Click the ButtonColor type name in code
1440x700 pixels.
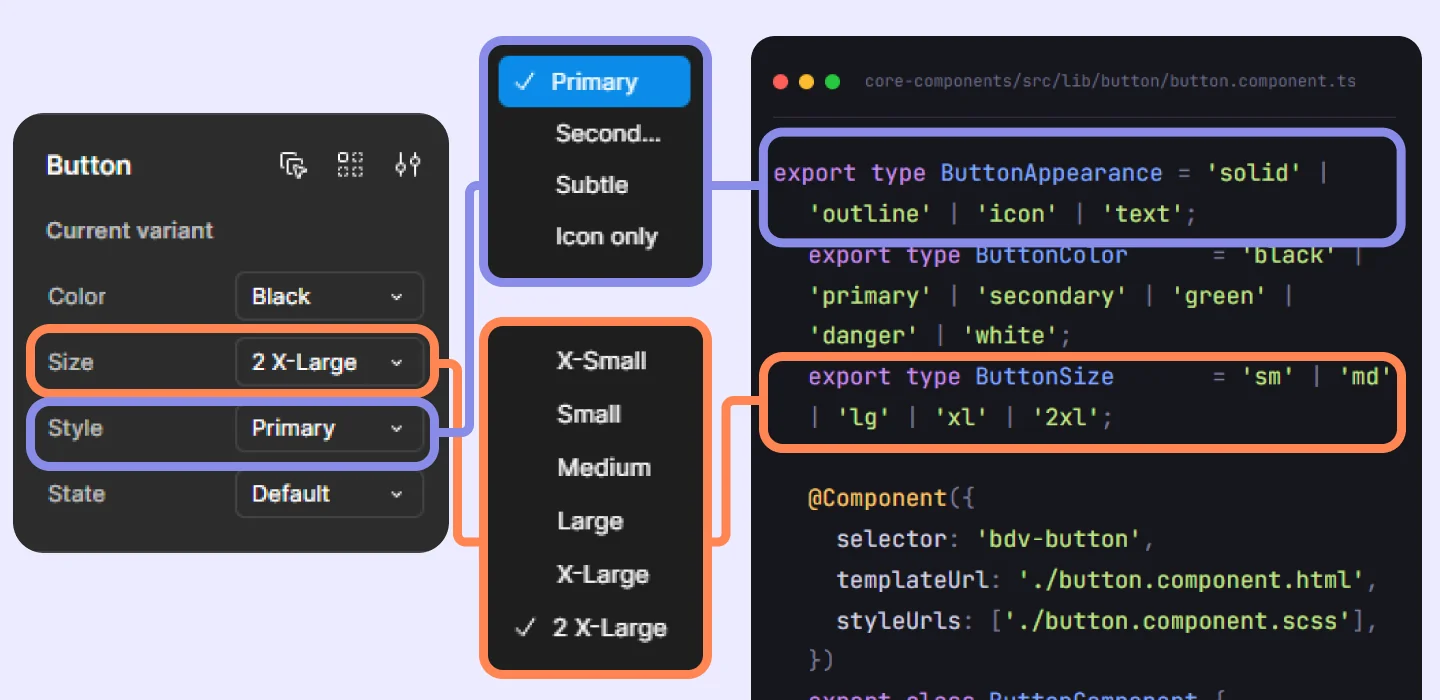[1051, 255]
